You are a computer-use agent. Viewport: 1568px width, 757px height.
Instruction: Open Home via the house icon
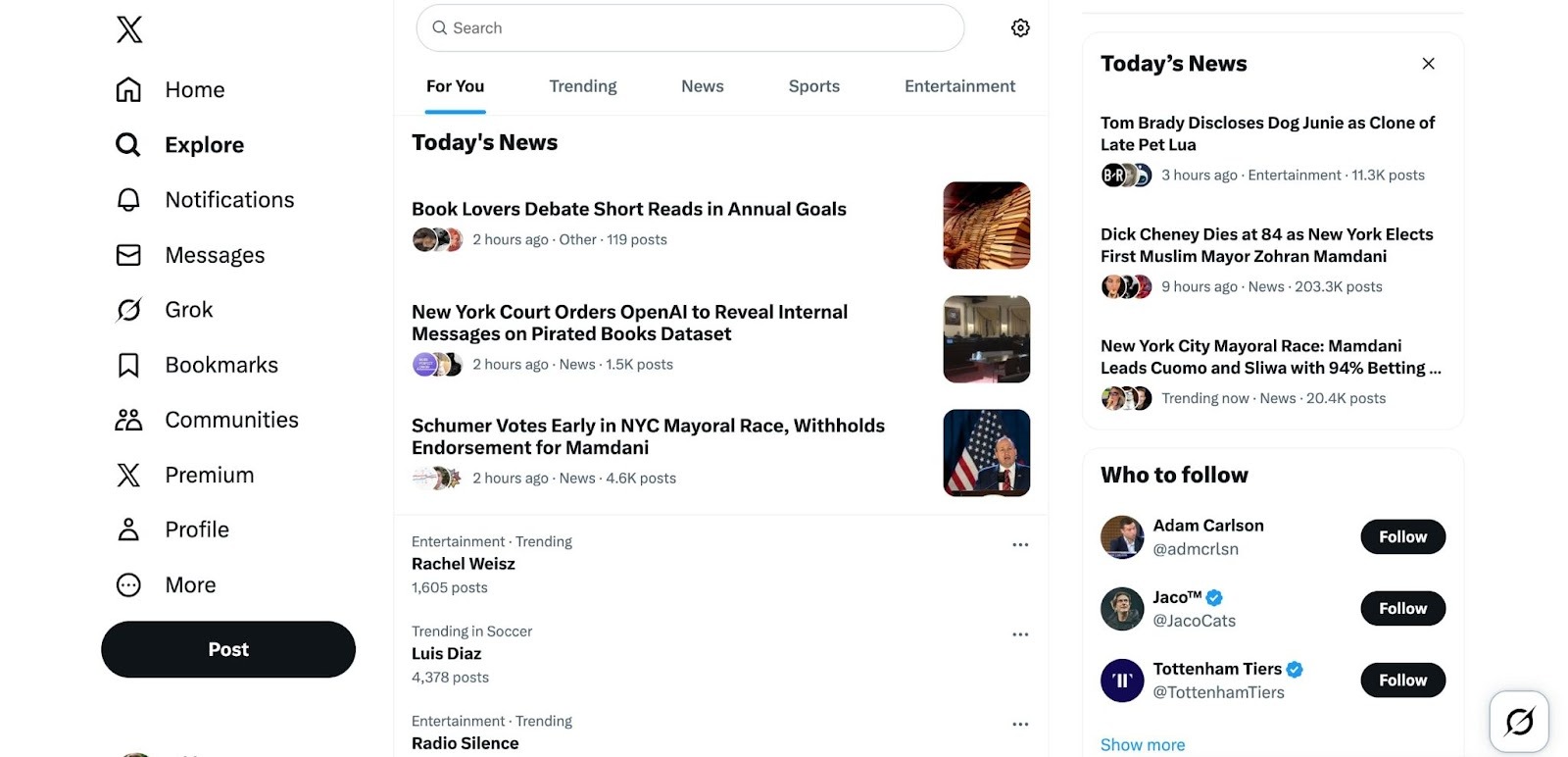pos(128,90)
